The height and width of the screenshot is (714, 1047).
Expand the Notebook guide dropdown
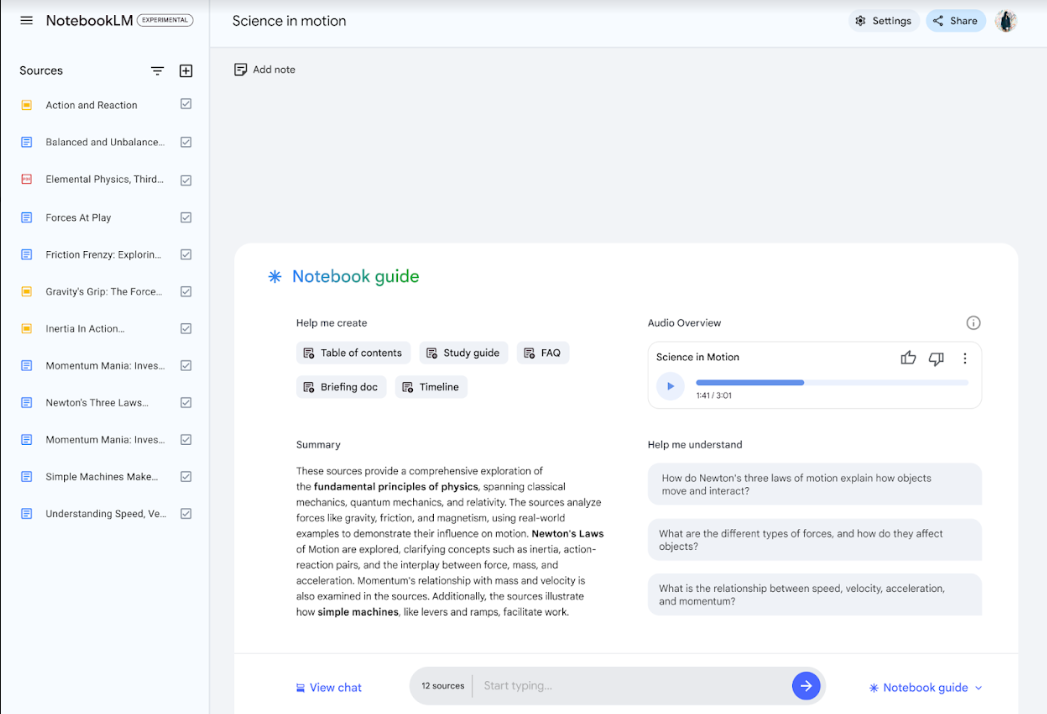pos(924,687)
